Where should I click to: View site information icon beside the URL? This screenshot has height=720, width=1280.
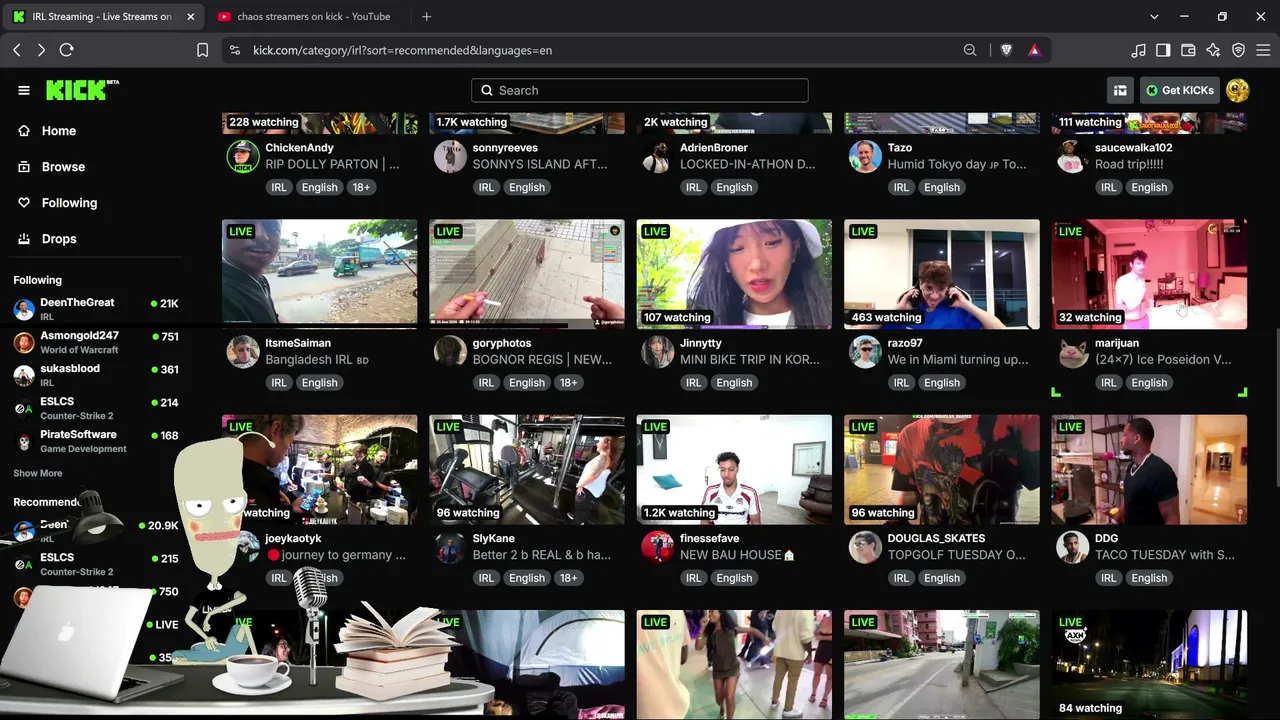(234, 50)
